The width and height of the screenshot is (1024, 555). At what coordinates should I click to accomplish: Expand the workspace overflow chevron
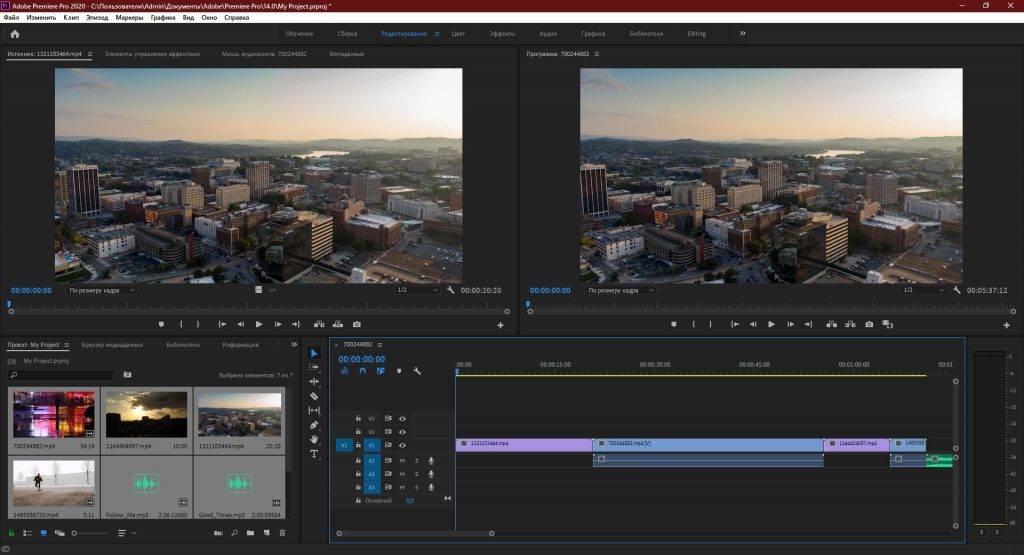click(742, 34)
